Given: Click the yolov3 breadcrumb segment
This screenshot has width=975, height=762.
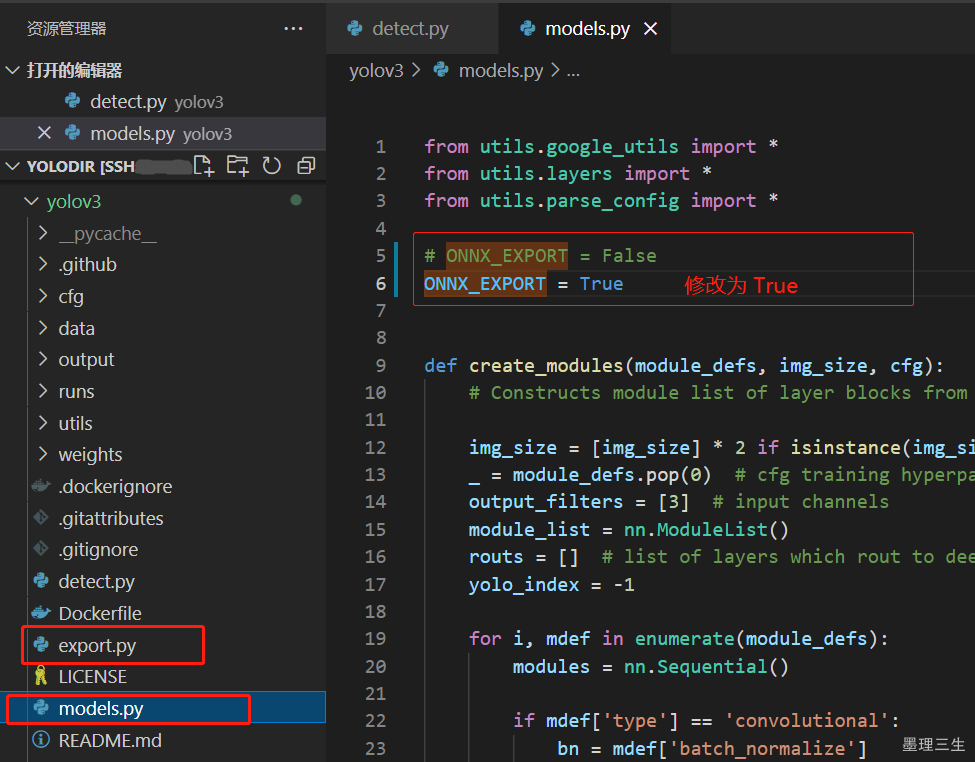Looking at the screenshot, I should click(x=376, y=71).
